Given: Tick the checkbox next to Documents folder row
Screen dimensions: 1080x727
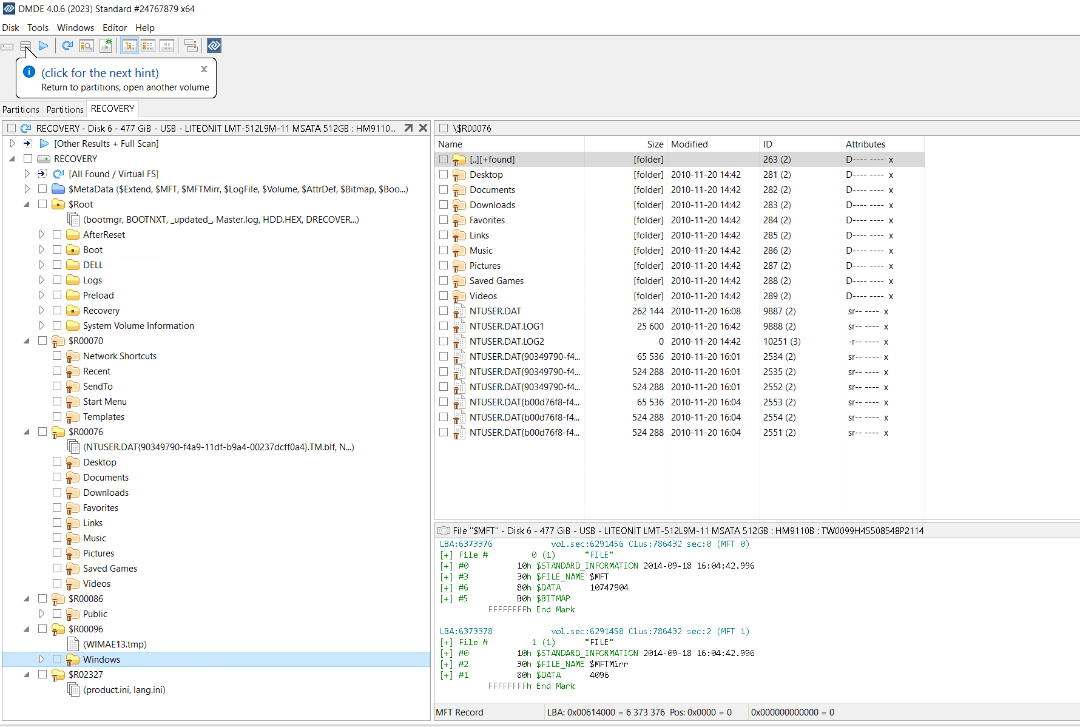Looking at the screenshot, I should pos(443,190).
